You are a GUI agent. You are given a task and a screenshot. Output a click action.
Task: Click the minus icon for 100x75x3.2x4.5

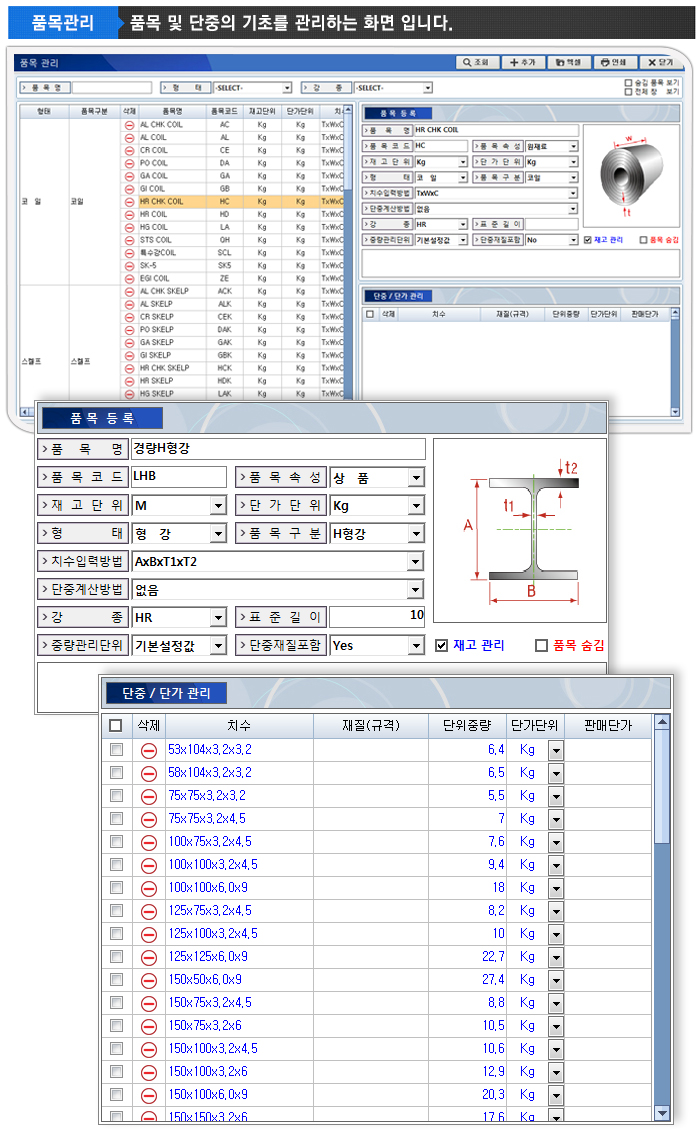coord(149,843)
